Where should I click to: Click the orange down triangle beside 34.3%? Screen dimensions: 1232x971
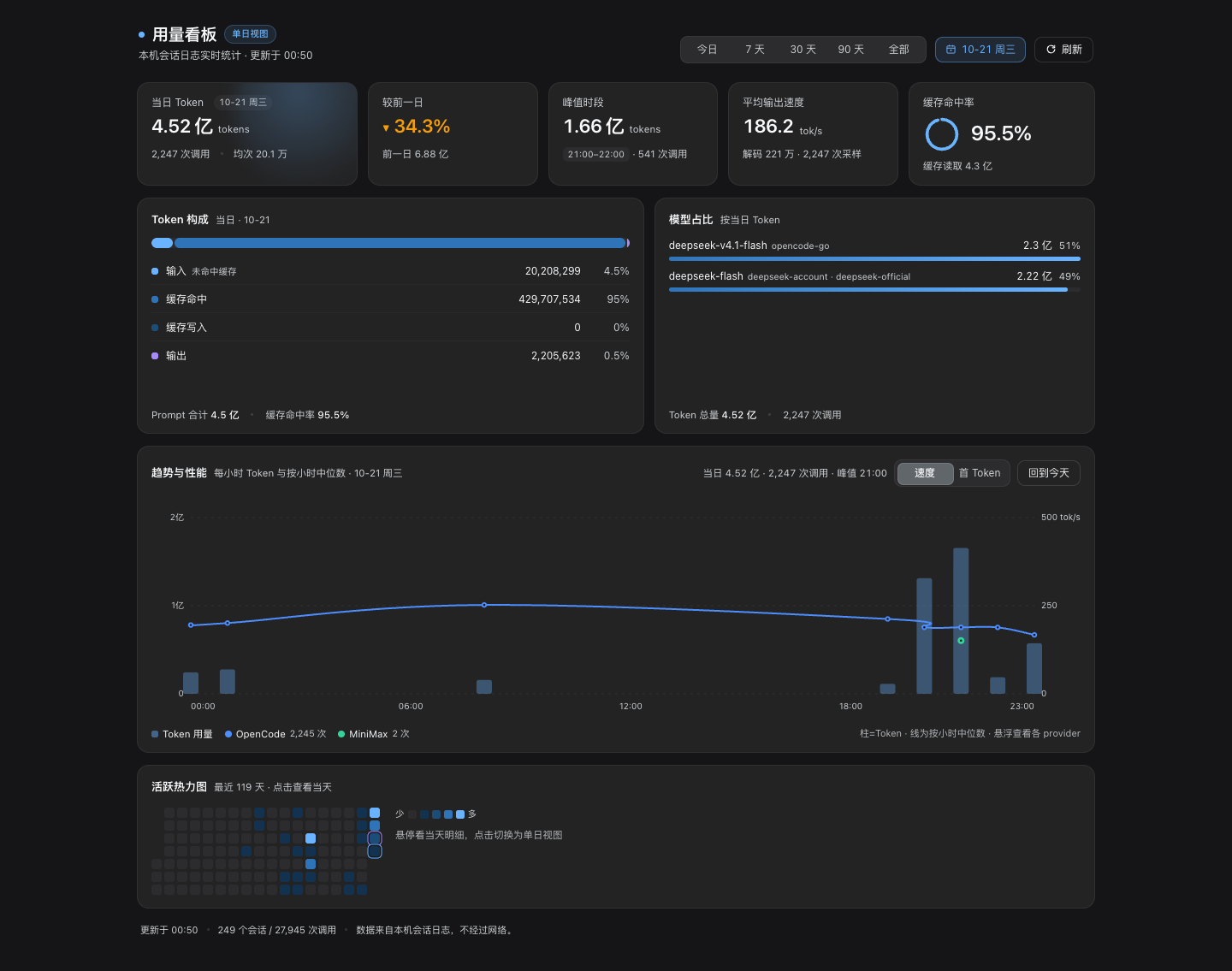(x=386, y=128)
